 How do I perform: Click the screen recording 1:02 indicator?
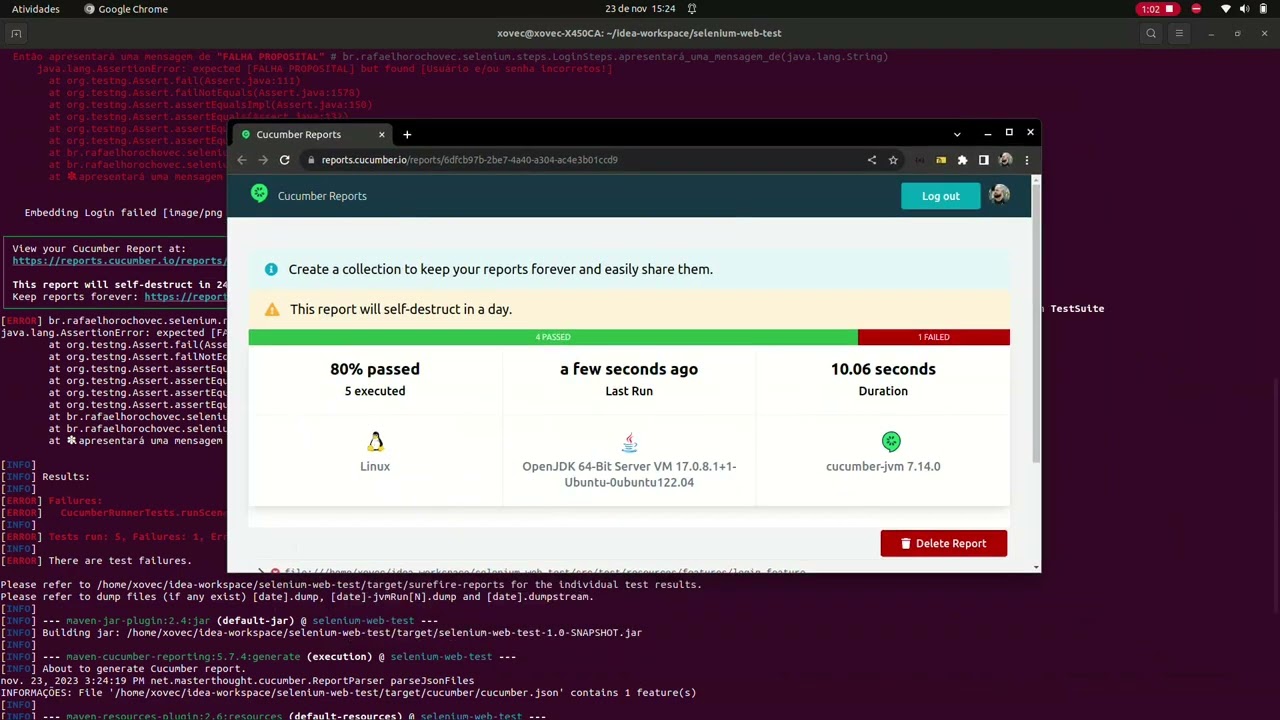[x=1158, y=9]
